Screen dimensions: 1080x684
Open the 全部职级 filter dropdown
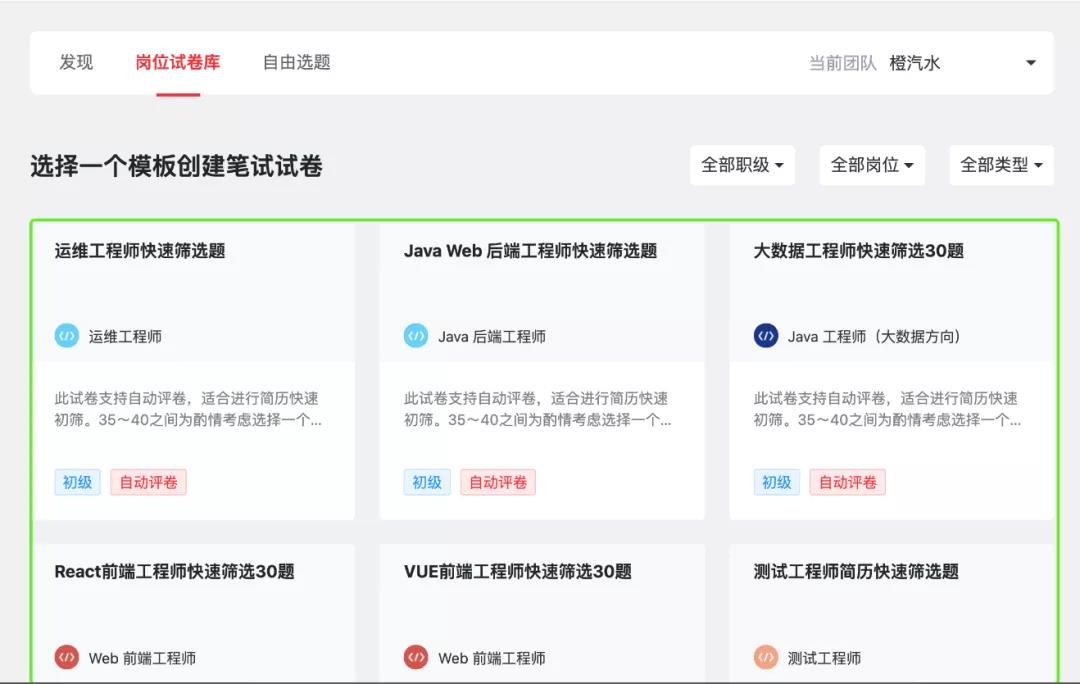coord(742,165)
